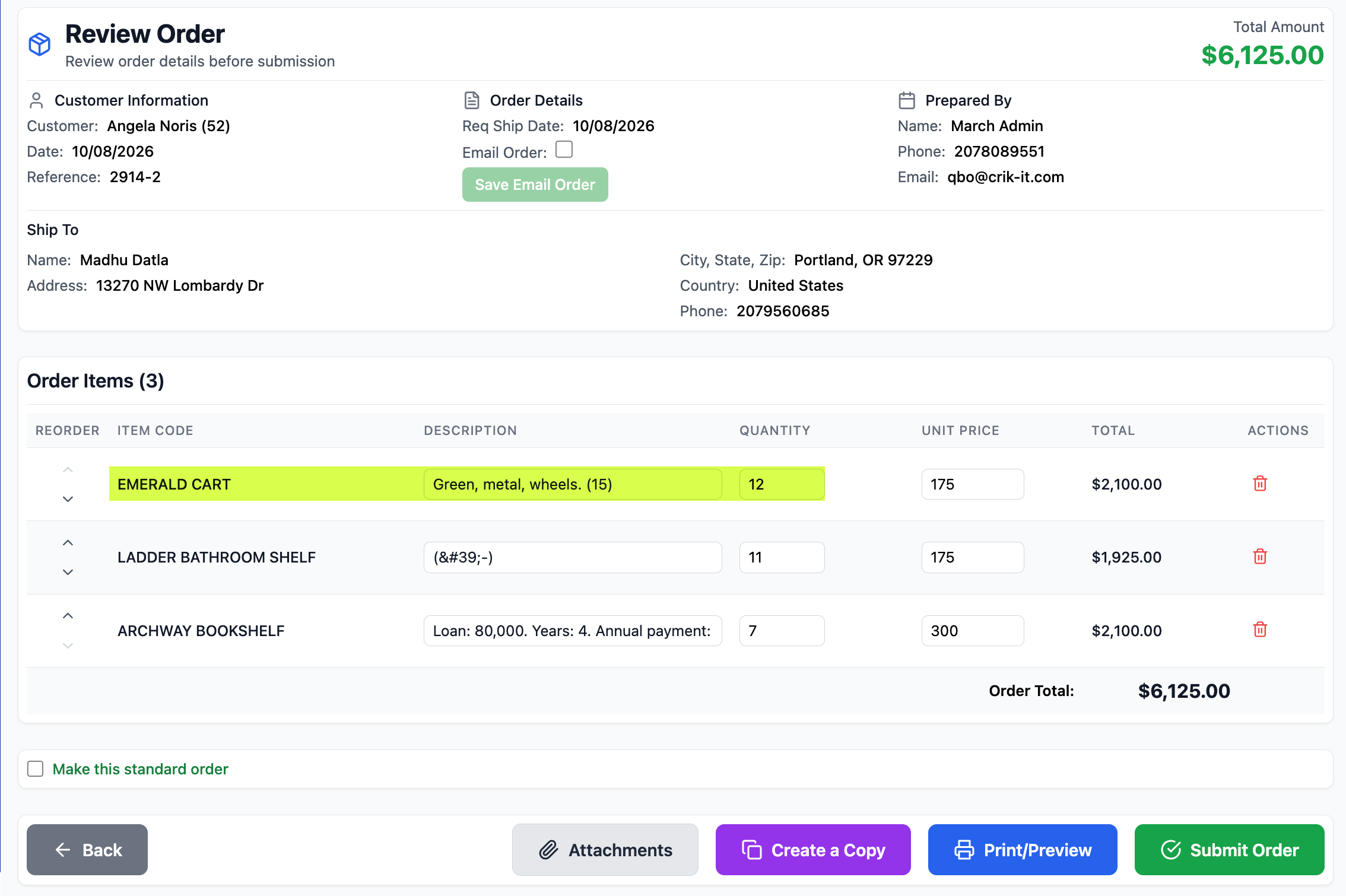The image size is (1346, 896).
Task: Remove ARCHWAY BOOKSHELF using trash icon
Action: point(1260,630)
